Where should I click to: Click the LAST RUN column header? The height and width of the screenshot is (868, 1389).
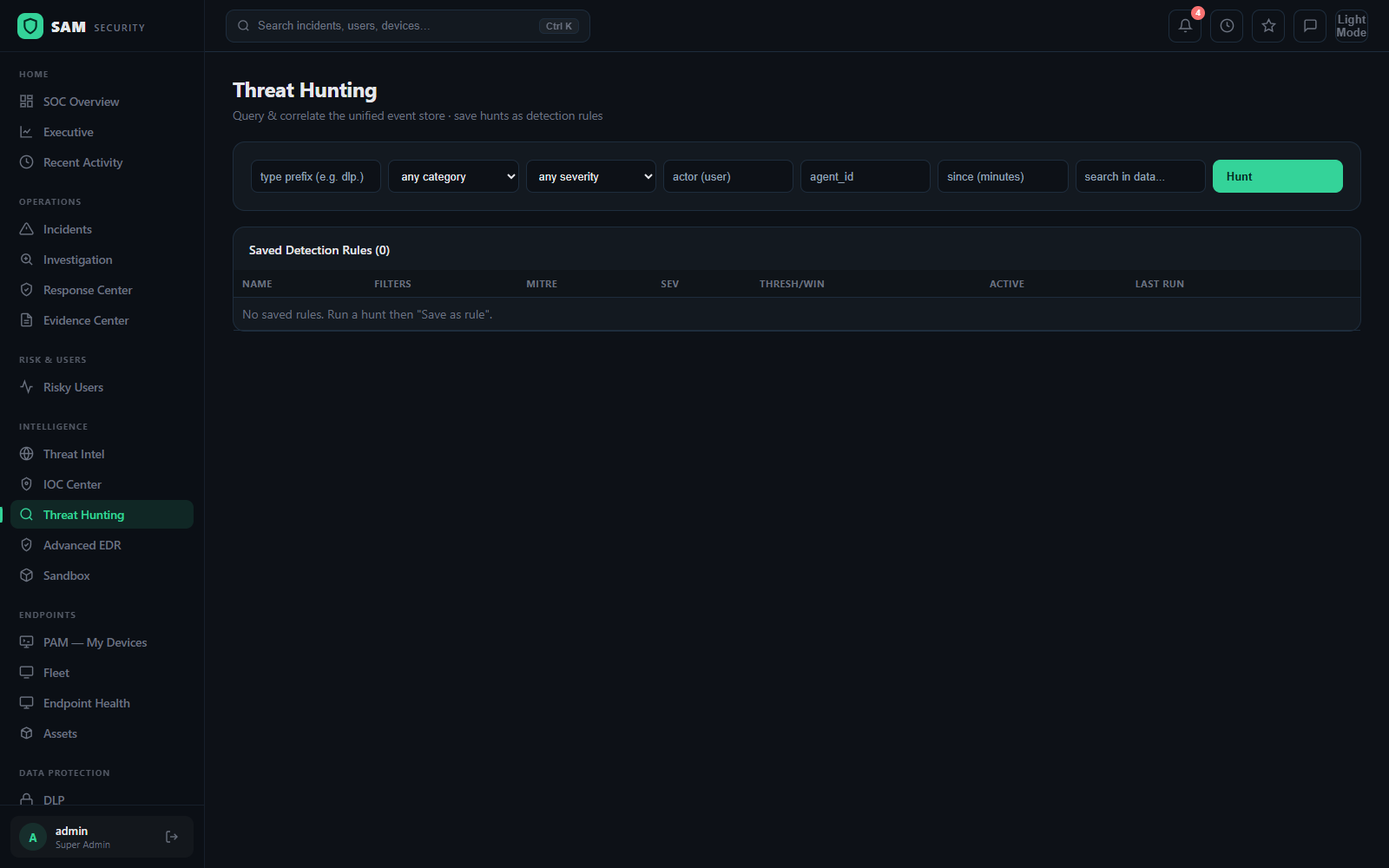click(x=1159, y=284)
